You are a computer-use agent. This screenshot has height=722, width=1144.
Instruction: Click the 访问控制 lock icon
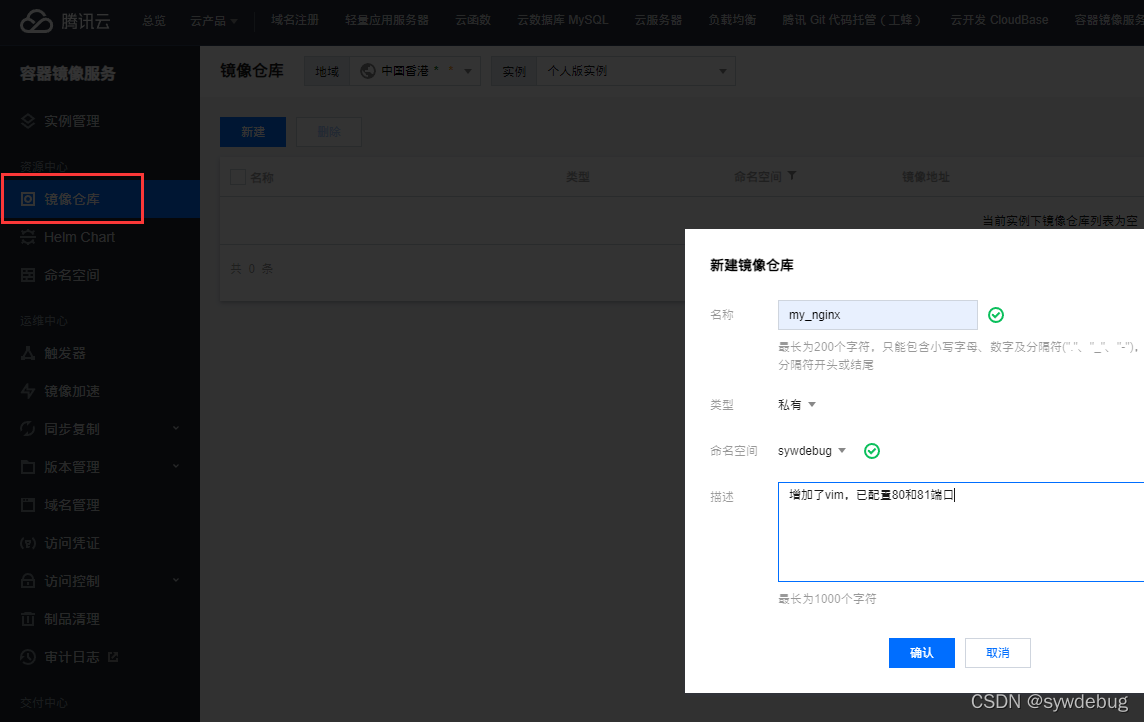point(28,581)
